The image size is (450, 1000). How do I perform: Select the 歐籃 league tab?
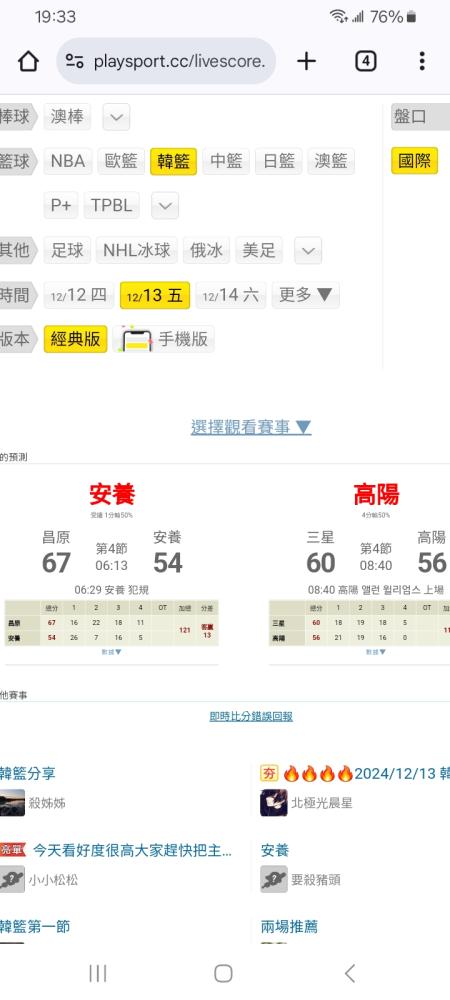121,161
